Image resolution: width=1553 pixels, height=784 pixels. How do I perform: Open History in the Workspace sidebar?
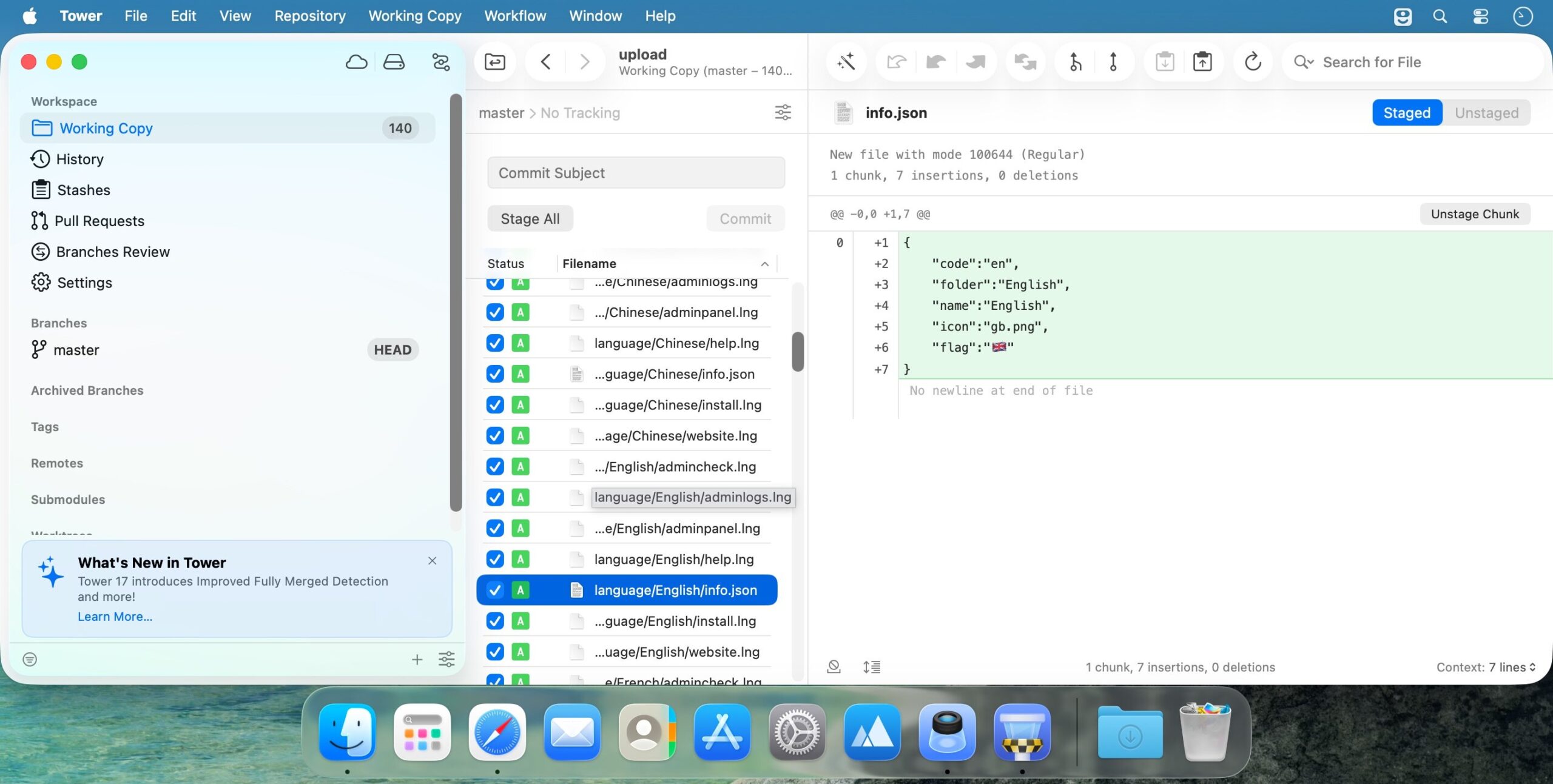(227, 159)
